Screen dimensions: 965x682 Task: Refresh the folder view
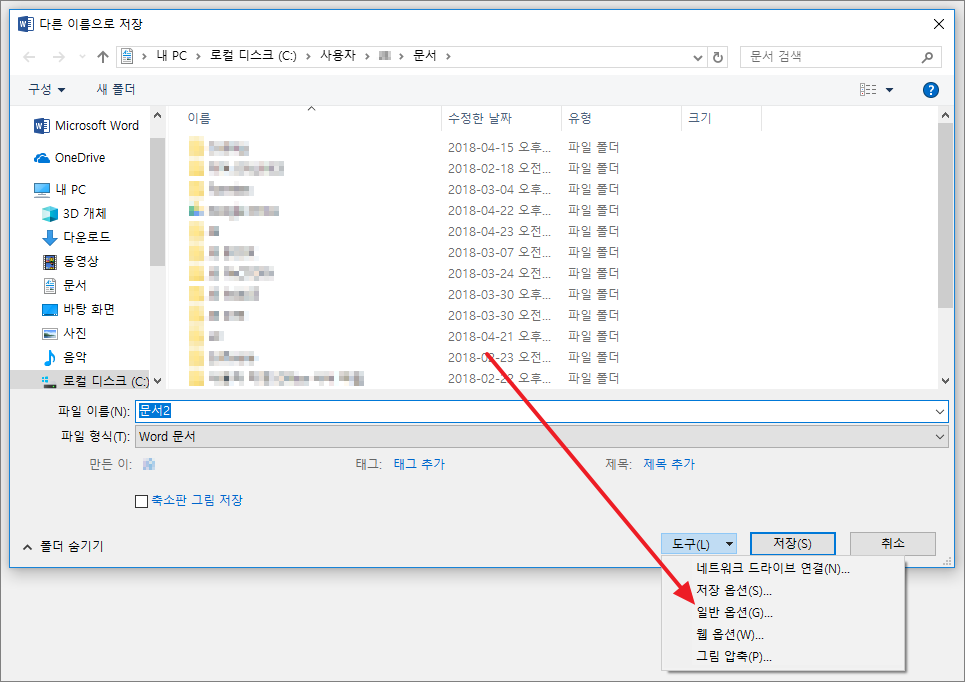click(x=718, y=57)
